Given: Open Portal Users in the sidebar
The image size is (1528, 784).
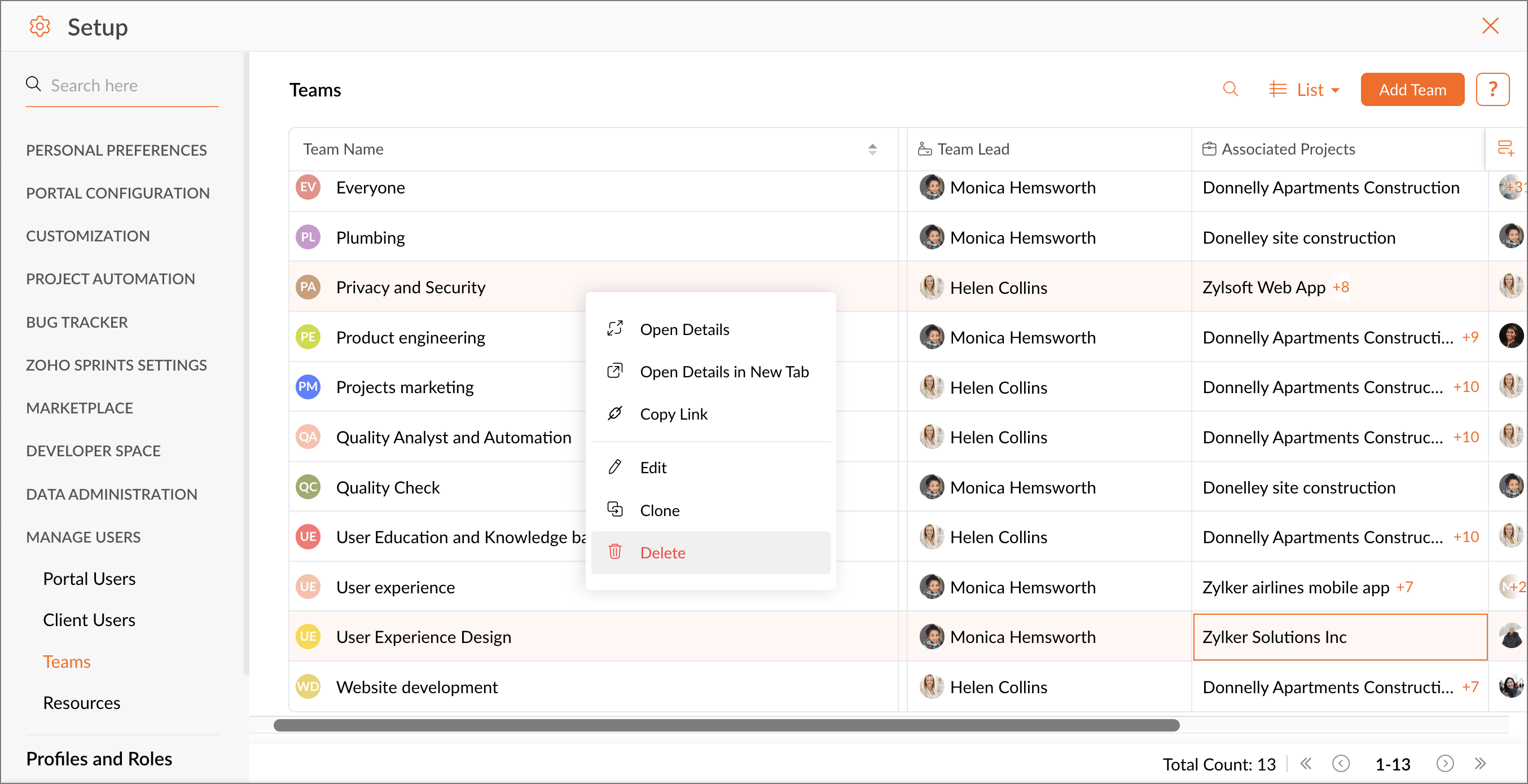Looking at the screenshot, I should pos(89,578).
